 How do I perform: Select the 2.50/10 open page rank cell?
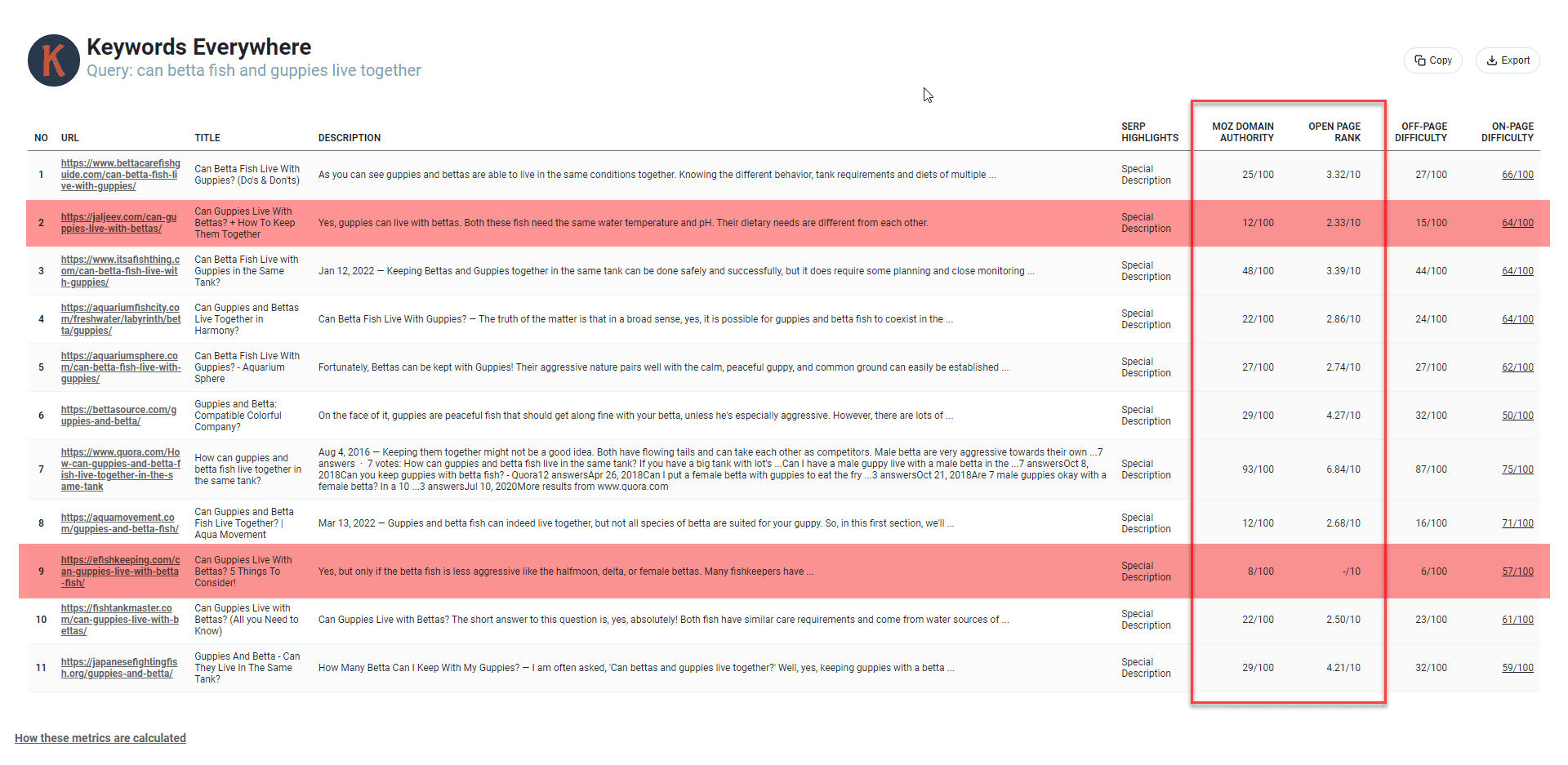click(1343, 620)
